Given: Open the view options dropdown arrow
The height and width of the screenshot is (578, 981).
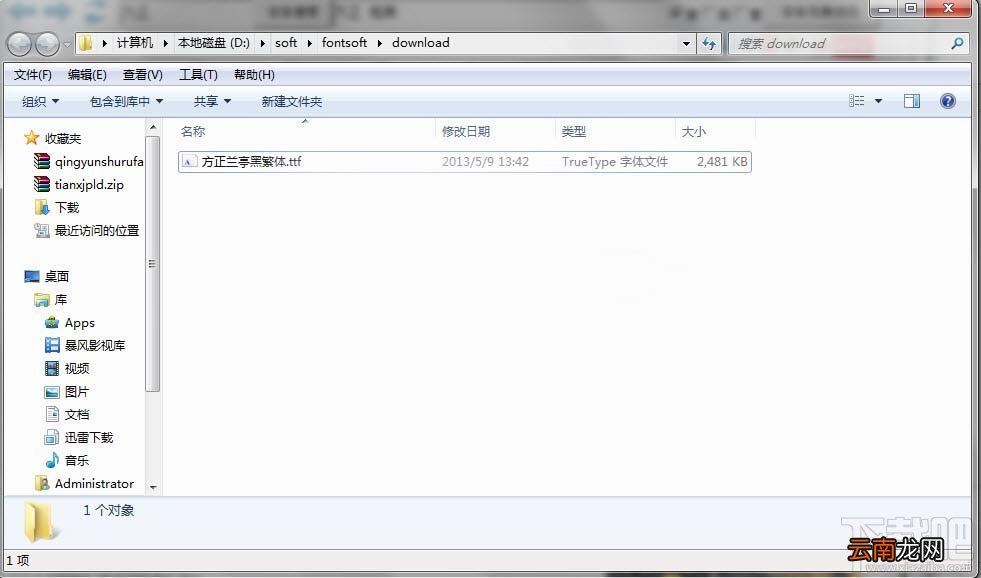Looking at the screenshot, I should pos(878,101).
